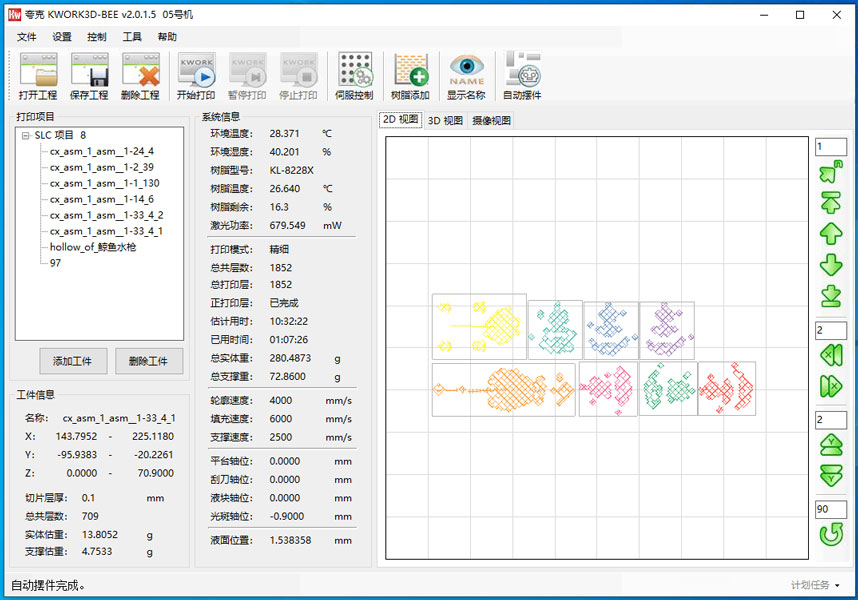Open the 文件 menu
The width and height of the screenshot is (858, 600).
[x=26, y=37]
